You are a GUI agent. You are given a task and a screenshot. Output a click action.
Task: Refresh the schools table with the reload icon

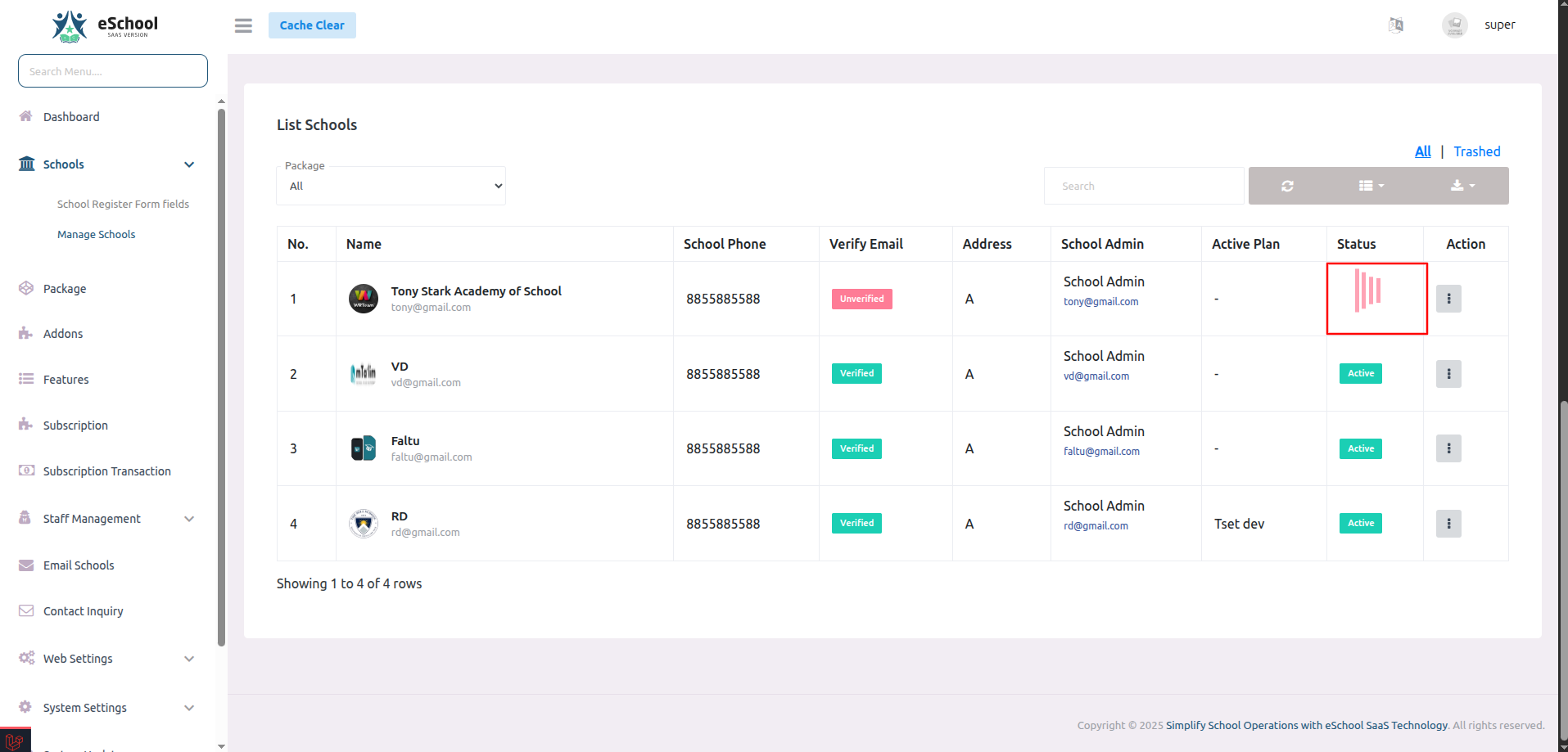1287,186
